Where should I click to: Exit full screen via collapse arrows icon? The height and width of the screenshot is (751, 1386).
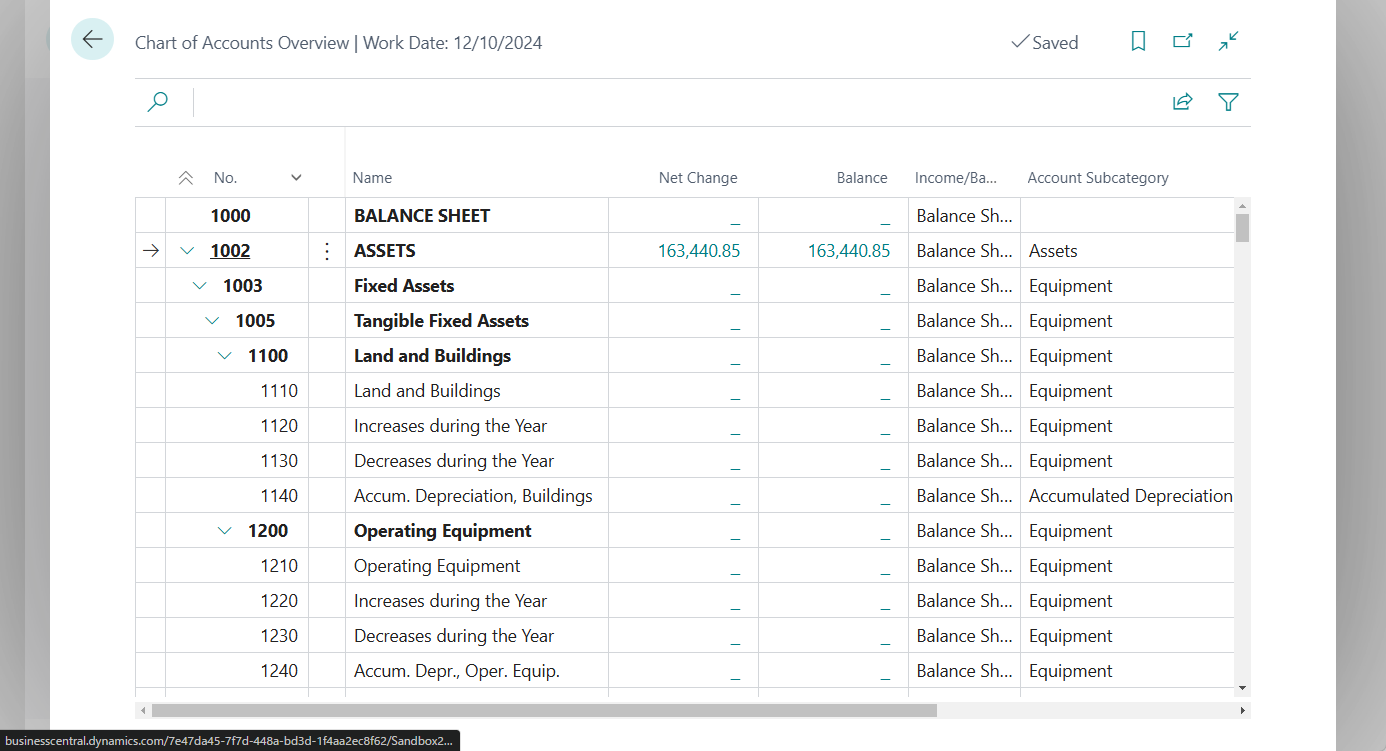(1228, 42)
